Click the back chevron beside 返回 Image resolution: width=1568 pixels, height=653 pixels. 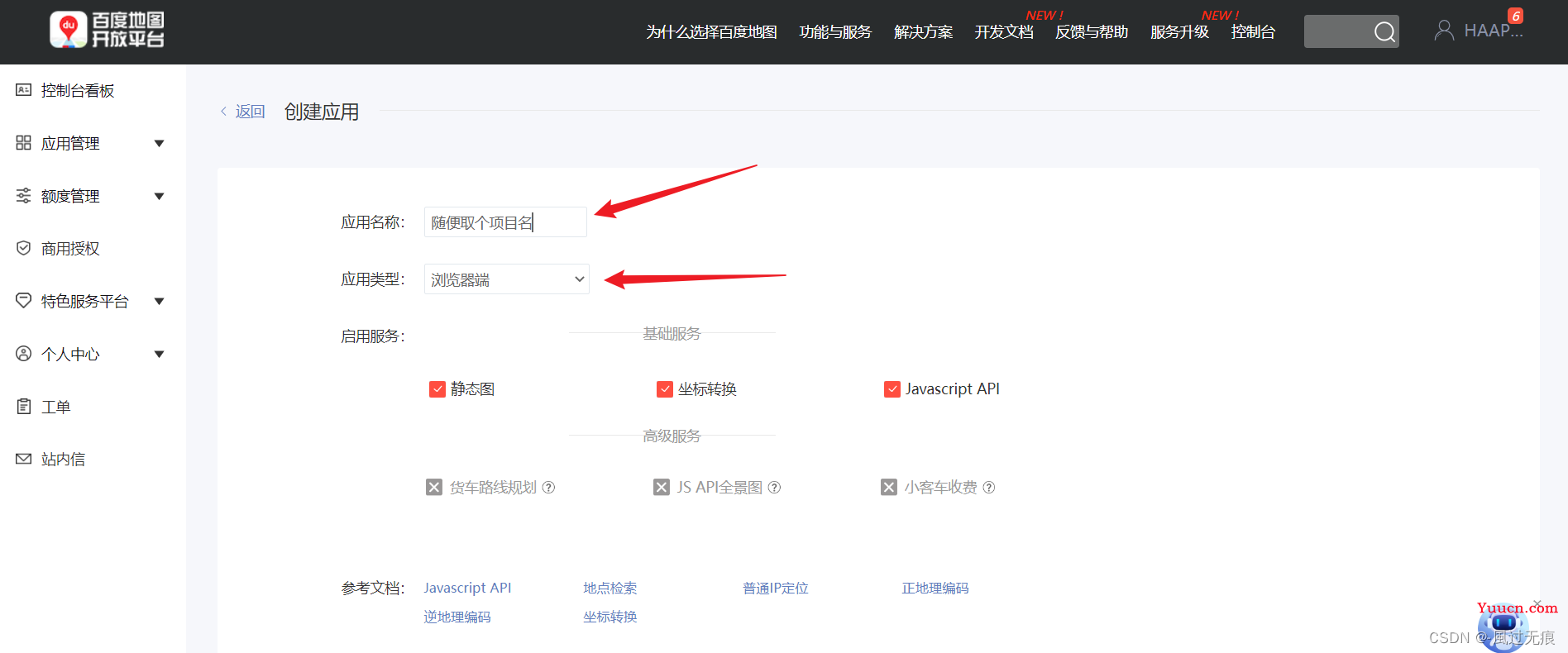click(223, 112)
